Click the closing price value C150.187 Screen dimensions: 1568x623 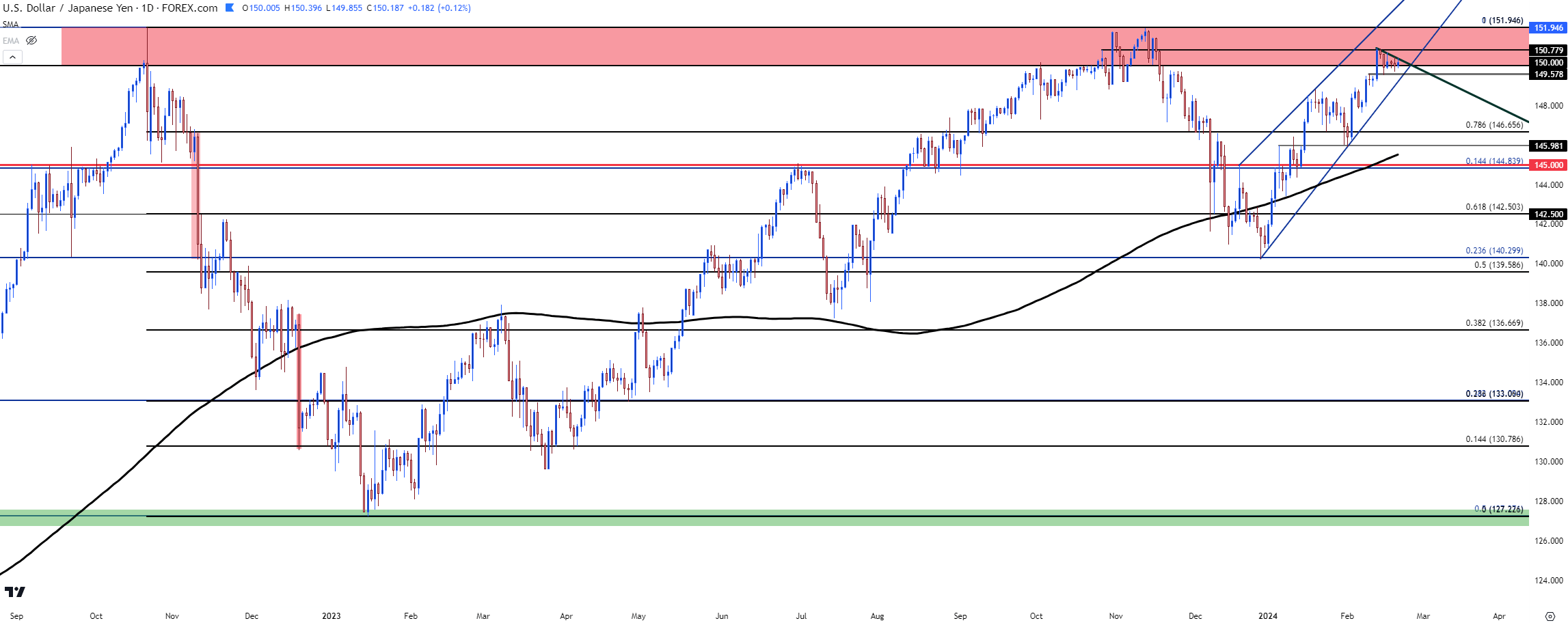[385, 8]
